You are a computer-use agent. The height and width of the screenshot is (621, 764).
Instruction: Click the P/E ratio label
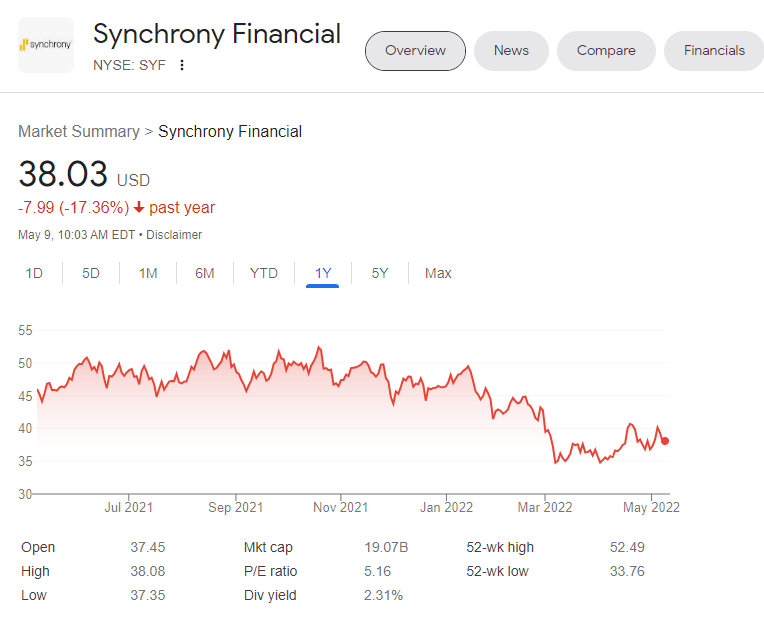coord(270,571)
